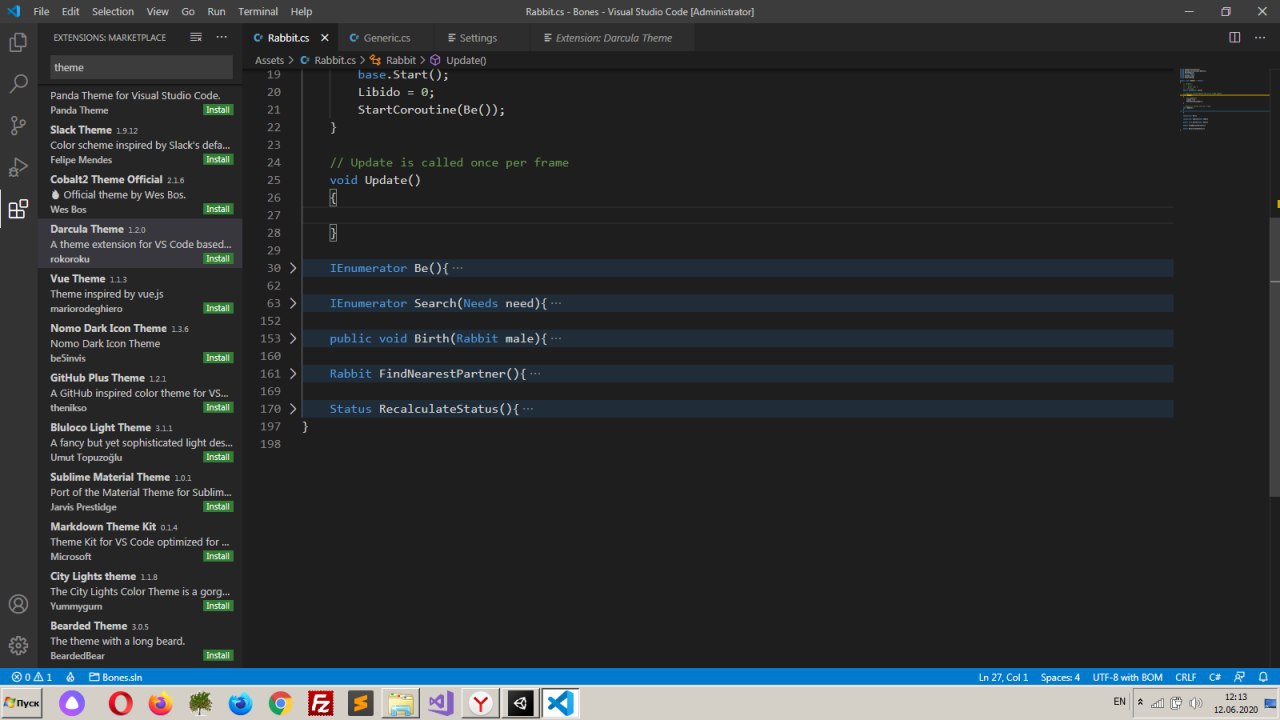Click Bones.sln project in status bar
Image resolution: width=1280 pixels, height=720 pixels.
115,677
